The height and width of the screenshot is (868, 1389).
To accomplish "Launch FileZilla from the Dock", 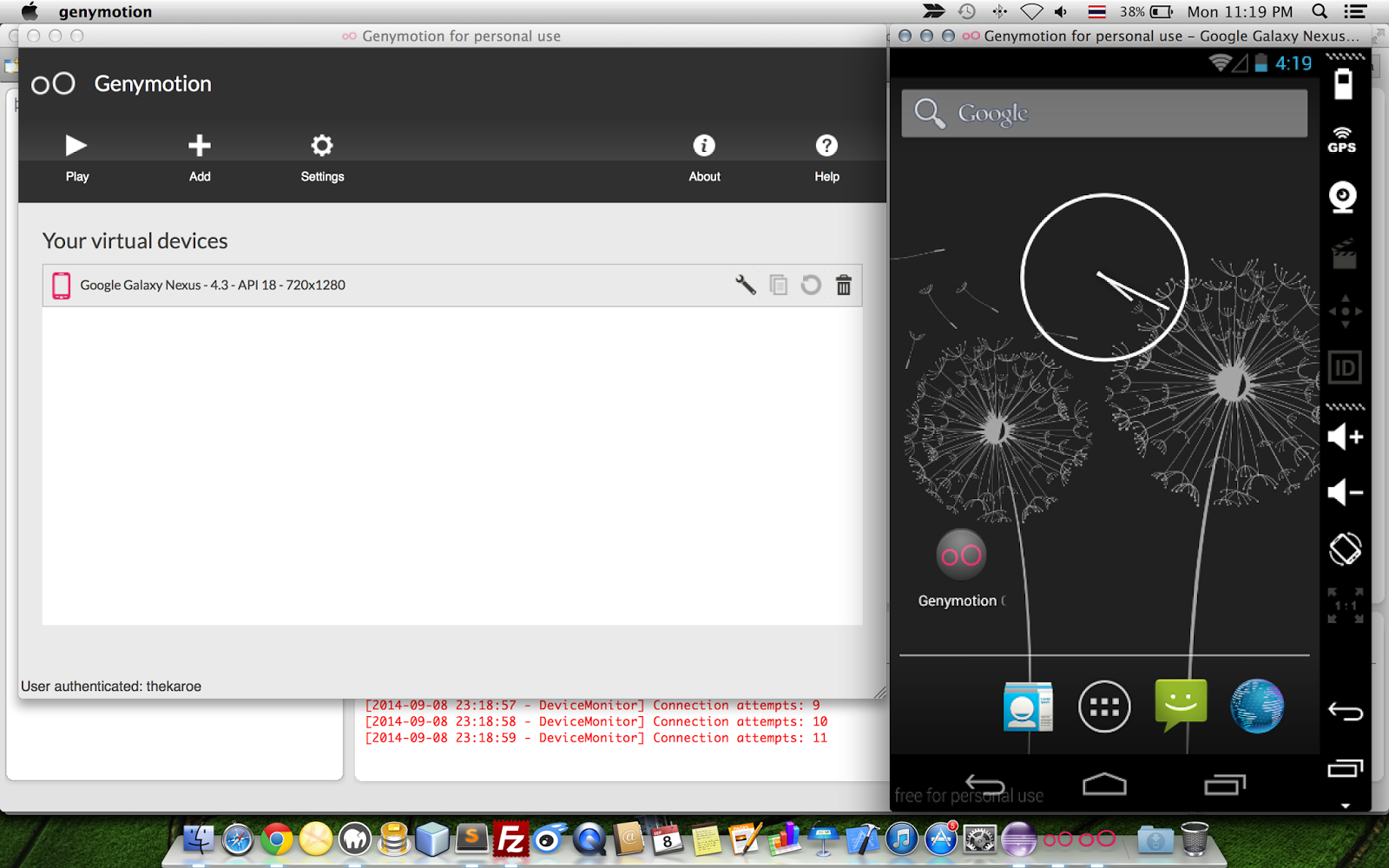I will tap(511, 839).
